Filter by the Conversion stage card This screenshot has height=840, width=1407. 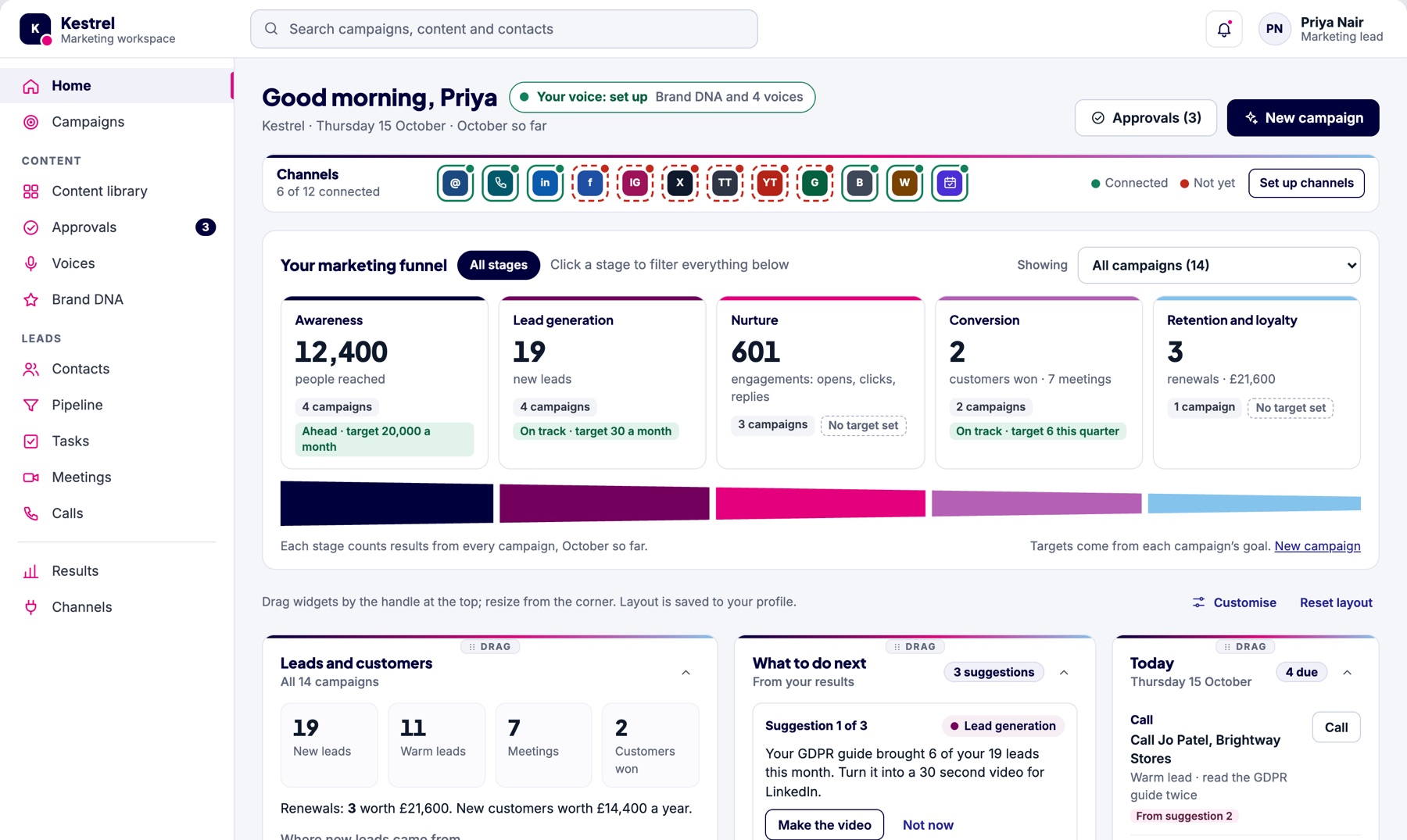(x=1038, y=383)
